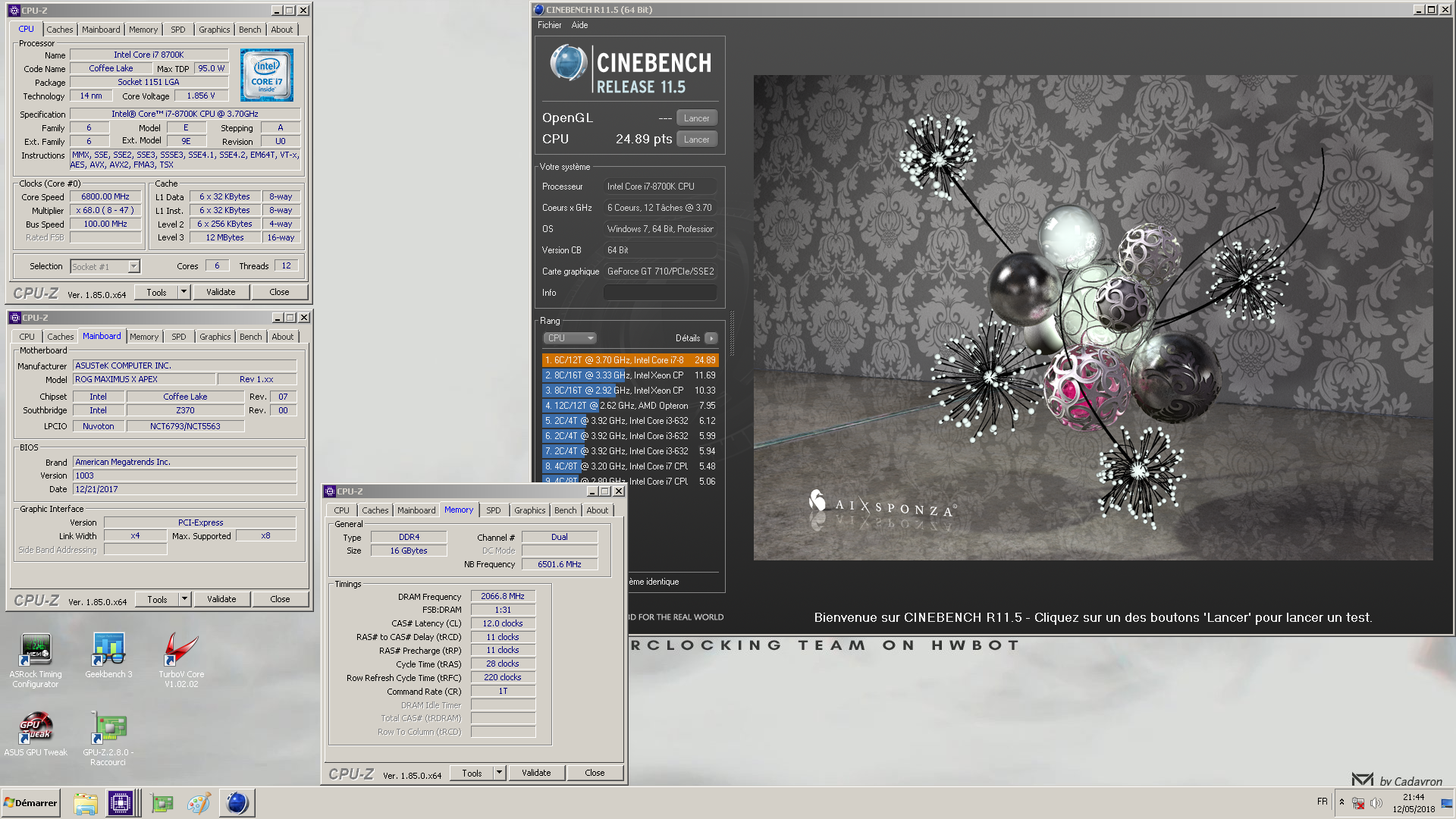The height and width of the screenshot is (819, 1456).
Task: Open Fichier menu in Cinebench
Action: point(549,25)
